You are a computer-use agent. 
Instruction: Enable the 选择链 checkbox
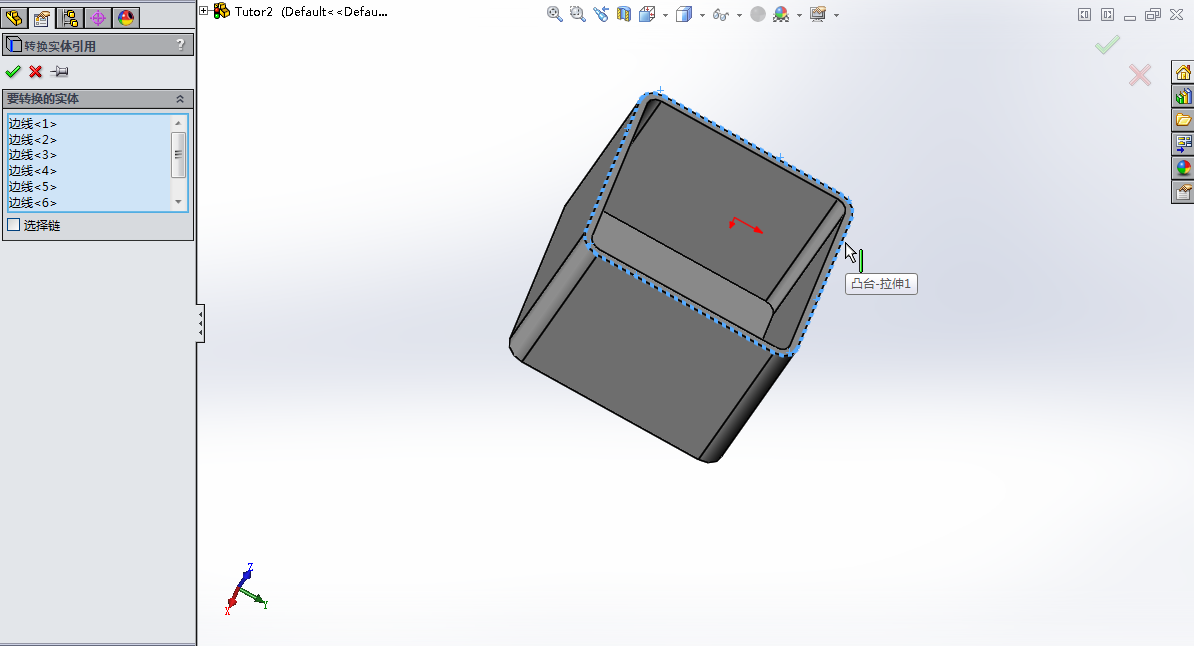point(14,225)
